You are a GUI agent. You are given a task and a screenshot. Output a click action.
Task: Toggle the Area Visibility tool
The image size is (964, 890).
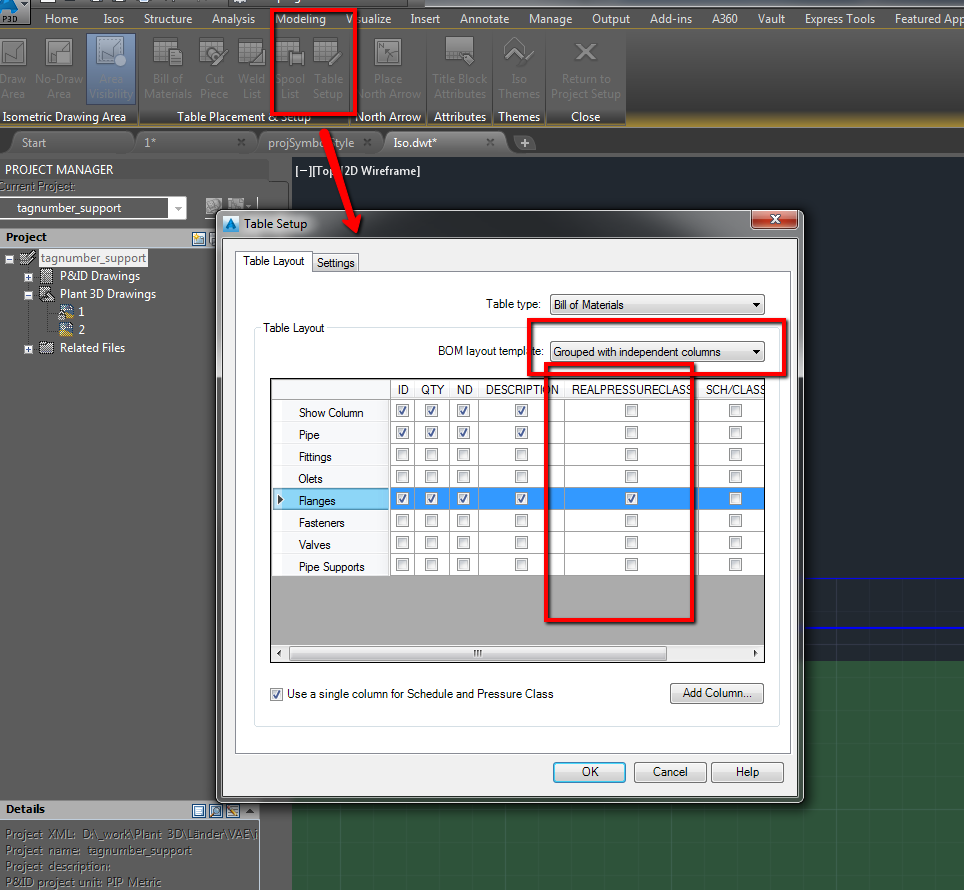(x=110, y=68)
